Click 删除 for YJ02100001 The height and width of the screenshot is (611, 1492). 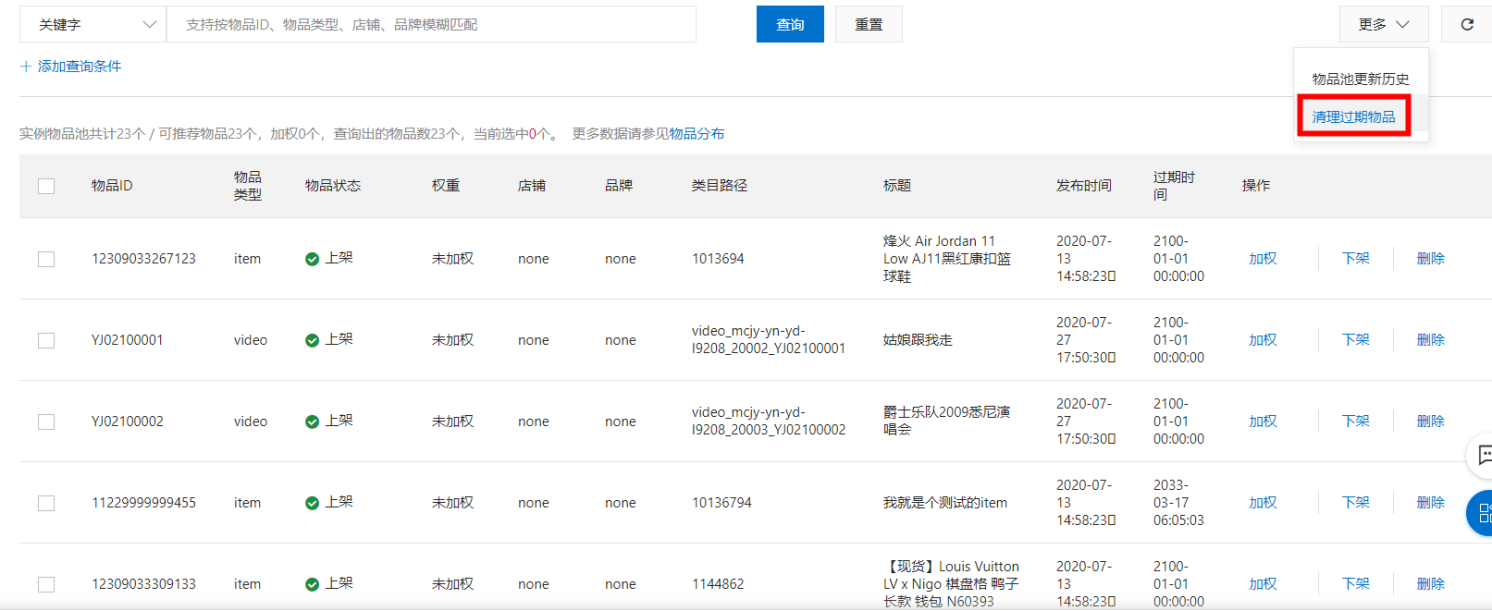tap(1431, 340)
